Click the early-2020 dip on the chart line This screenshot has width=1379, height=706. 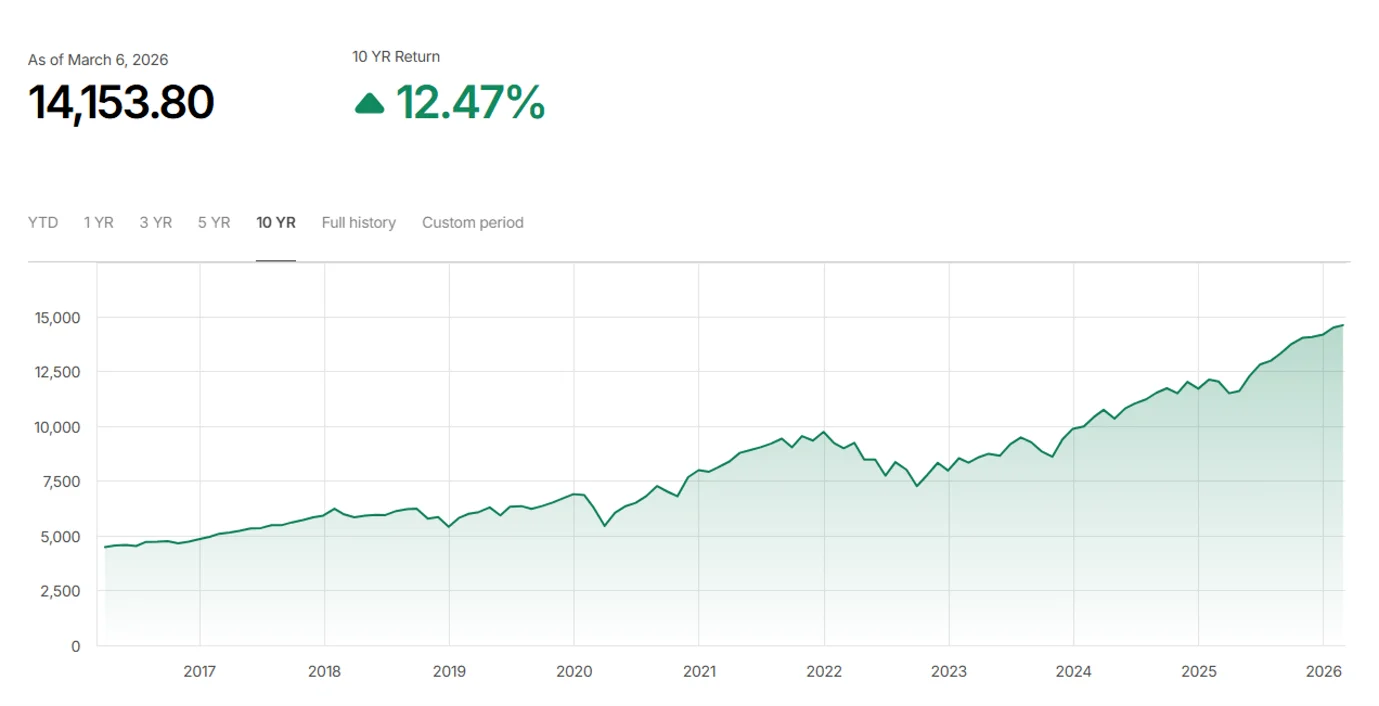click(604, 526)
